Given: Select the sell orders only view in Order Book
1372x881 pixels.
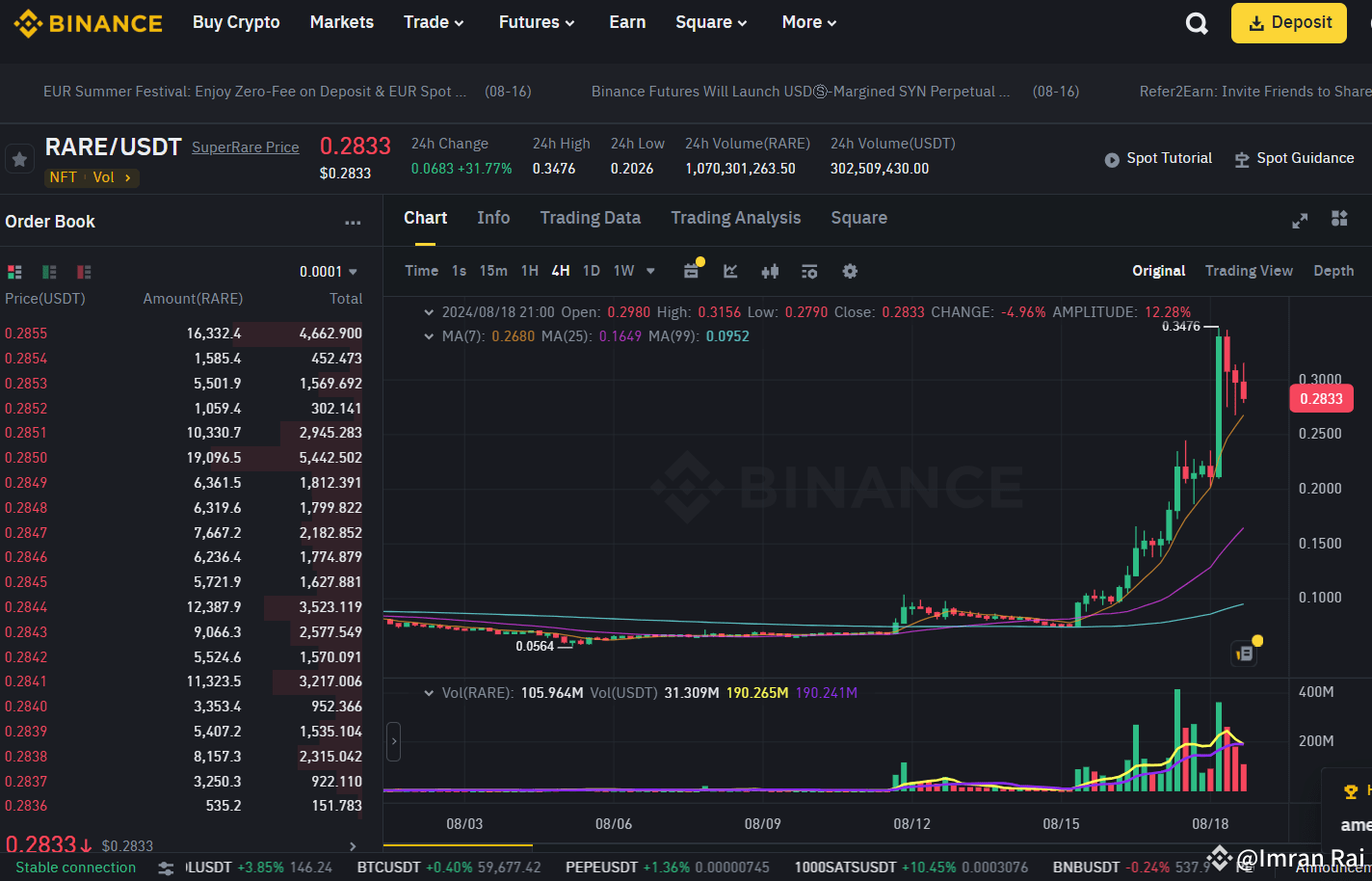Looking at the screenshot, I should click(x=84, y=271).
